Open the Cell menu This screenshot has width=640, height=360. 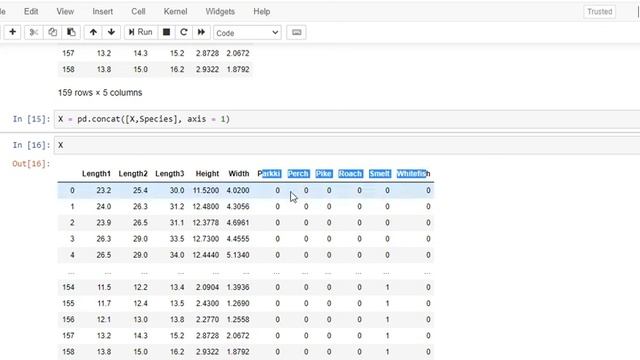pyautogui.click(x=138, y=11)
